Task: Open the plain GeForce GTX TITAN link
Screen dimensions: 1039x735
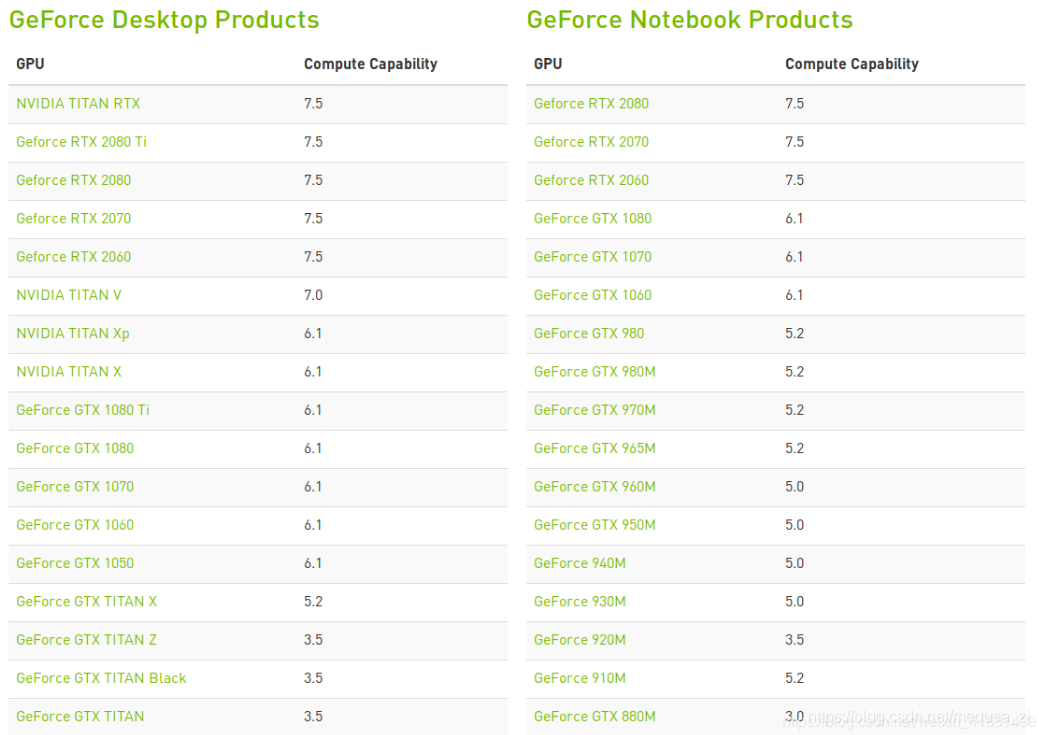Action: pyautogui.click(x=80, y=716)
